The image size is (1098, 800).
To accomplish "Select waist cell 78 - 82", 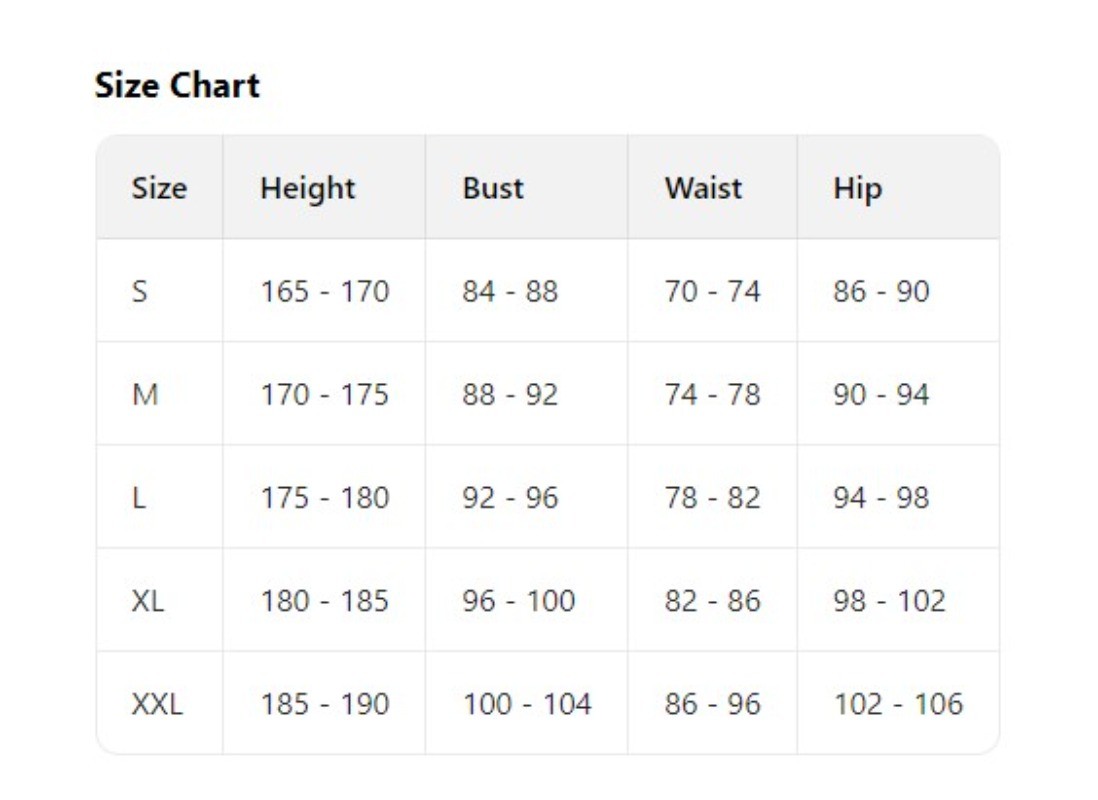I will coord(712,497).
